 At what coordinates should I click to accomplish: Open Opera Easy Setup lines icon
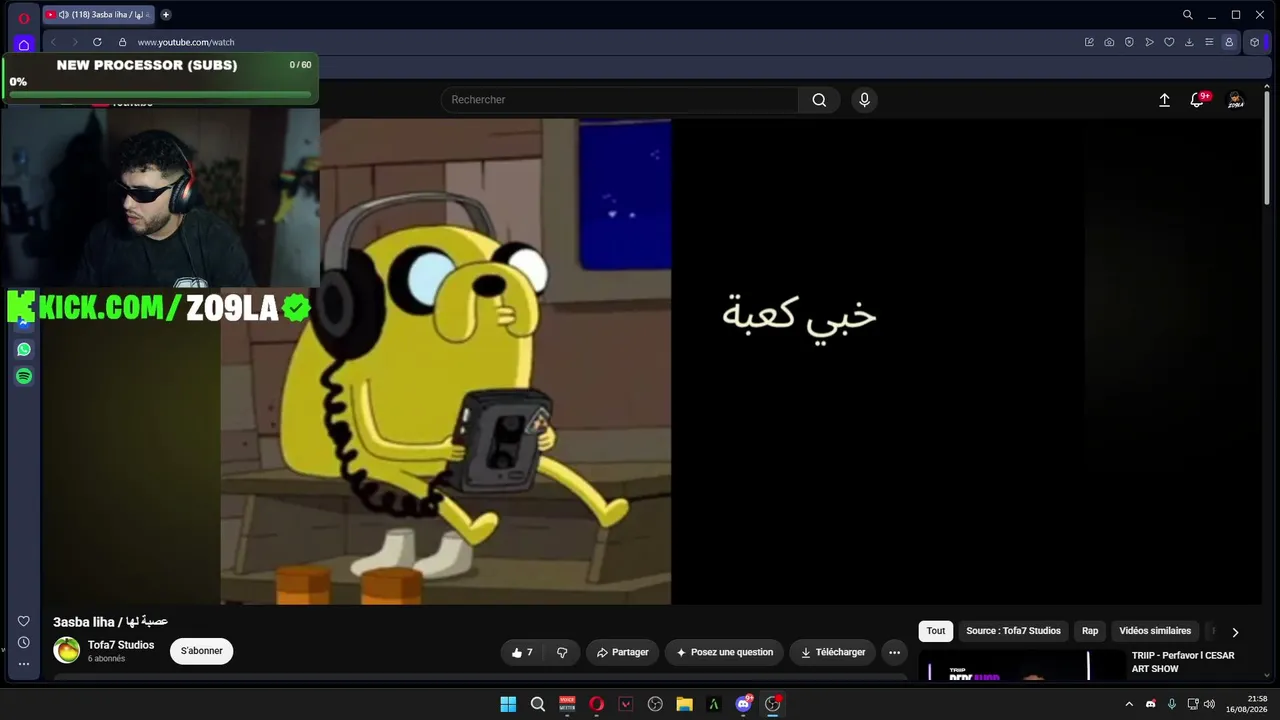pyautogui.click(x=1209, y=42)
